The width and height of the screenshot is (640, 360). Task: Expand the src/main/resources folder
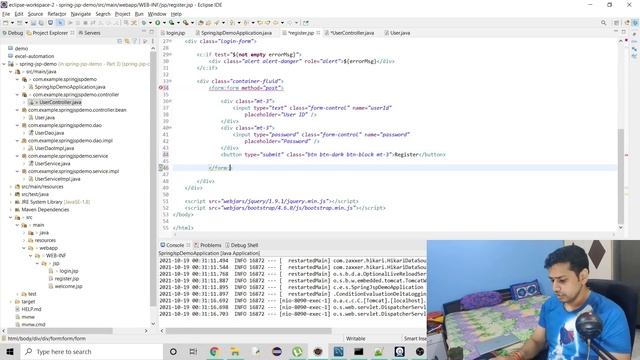(x=11, y=187)
